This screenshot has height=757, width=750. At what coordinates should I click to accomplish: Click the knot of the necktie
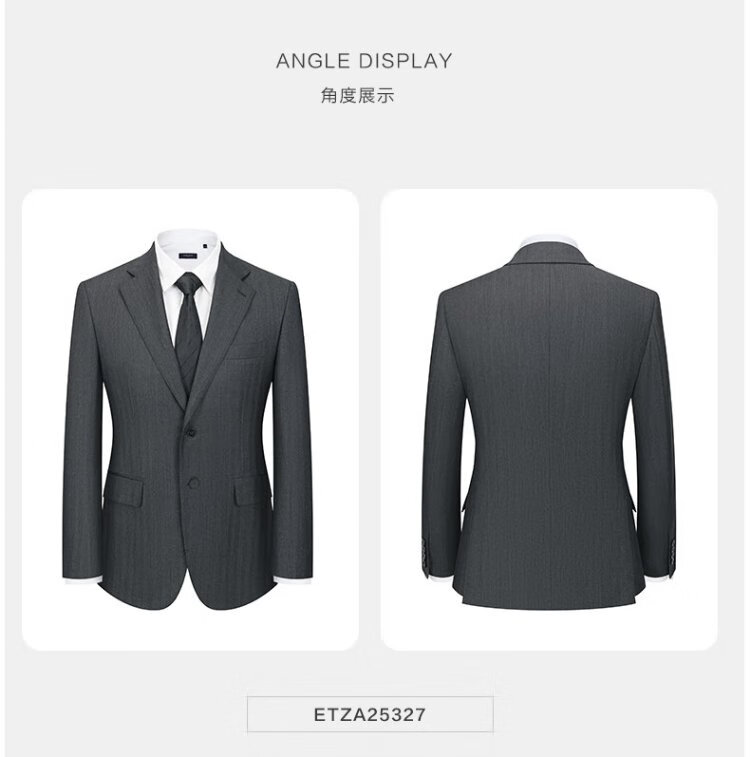pos(189,284)
